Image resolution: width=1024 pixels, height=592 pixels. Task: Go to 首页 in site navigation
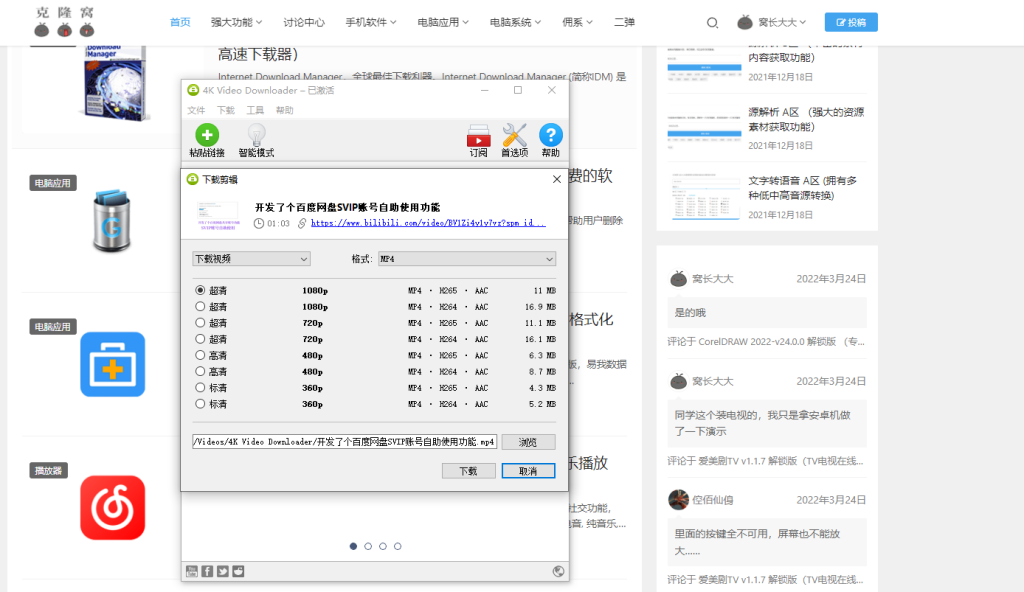(x=180, y=22)
